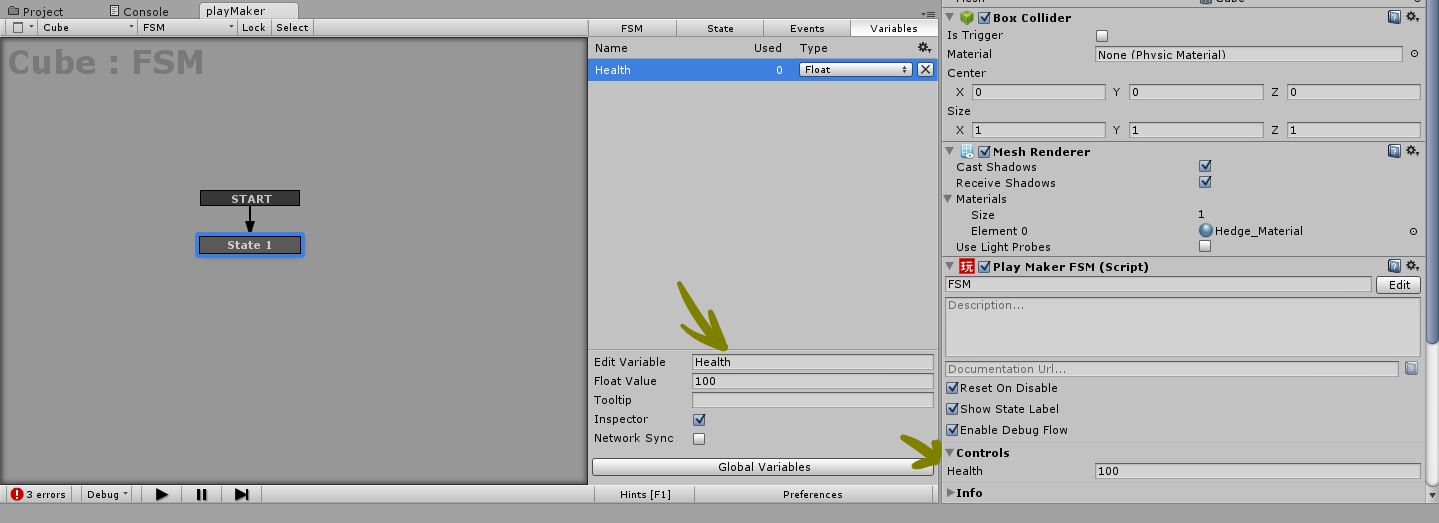1439x523 pixels.
Task: Toggle the Network Sync checkbox
Action: pyautogui.click(x=699, y=438)
